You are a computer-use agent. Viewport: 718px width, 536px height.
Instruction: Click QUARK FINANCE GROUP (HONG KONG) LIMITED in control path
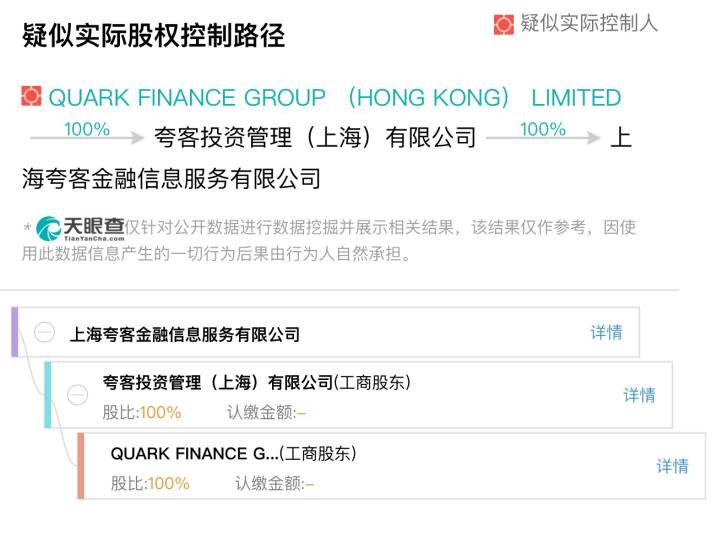point(335,98)
